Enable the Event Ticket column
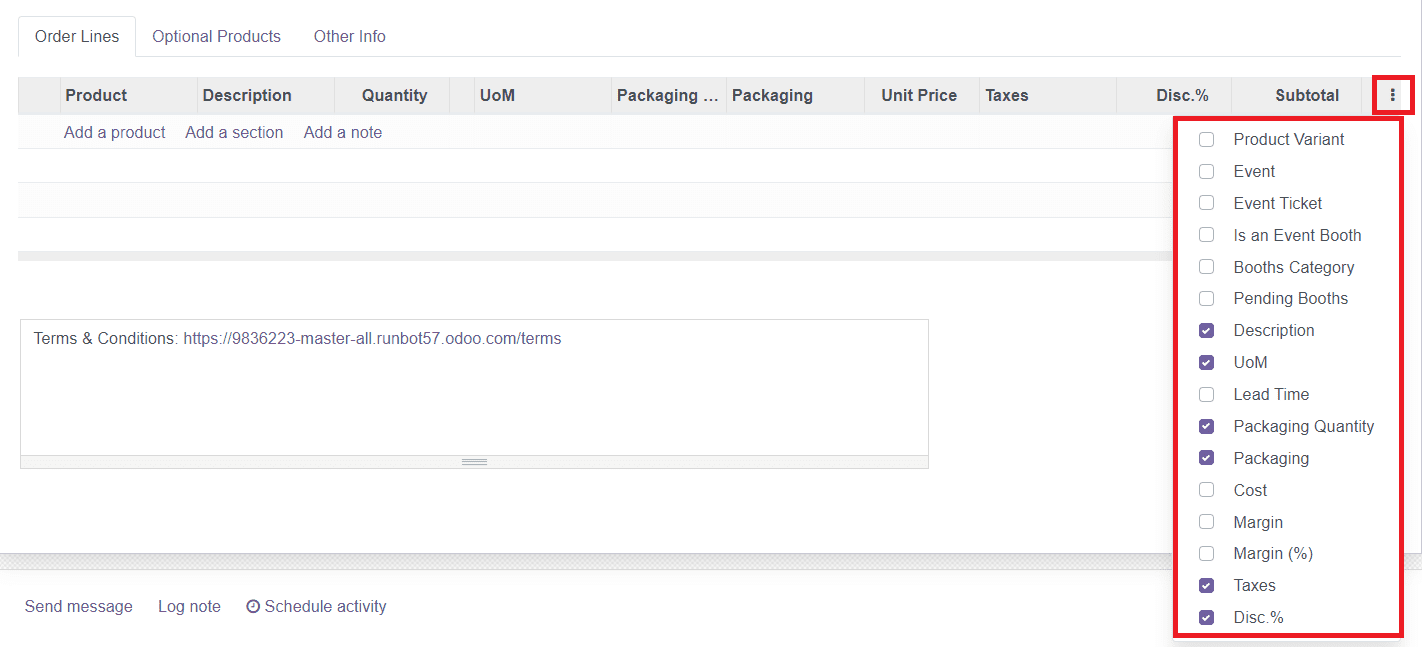 click(x=1206, y=203)
